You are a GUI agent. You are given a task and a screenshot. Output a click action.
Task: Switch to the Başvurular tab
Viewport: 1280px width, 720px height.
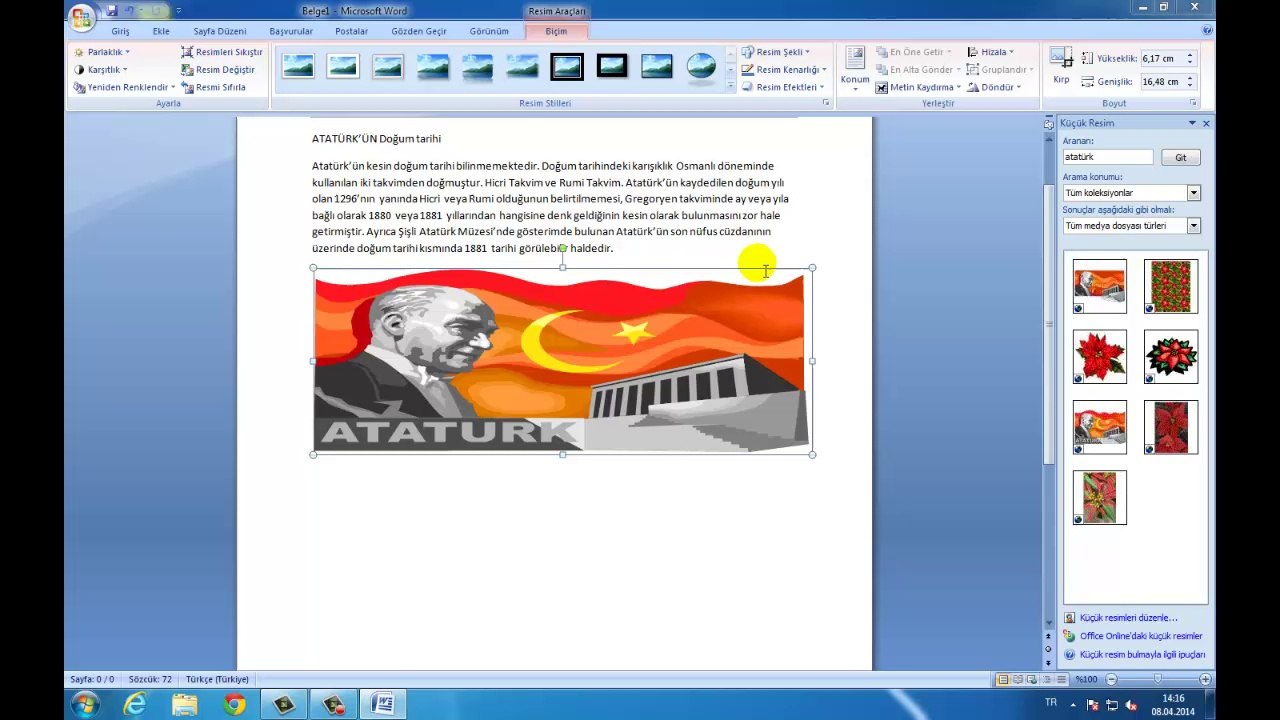coord(291,31)
